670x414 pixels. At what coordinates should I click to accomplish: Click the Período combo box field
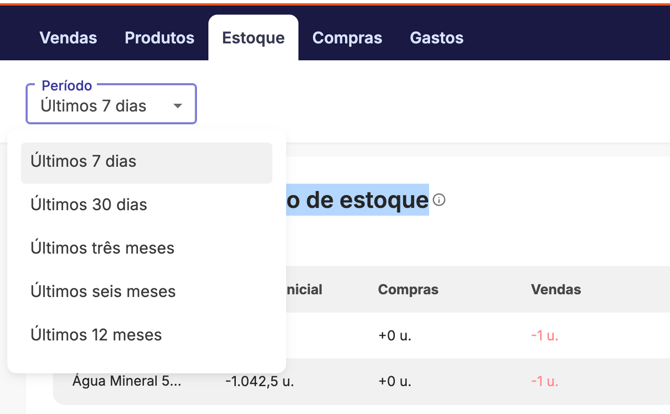point(100,105)
